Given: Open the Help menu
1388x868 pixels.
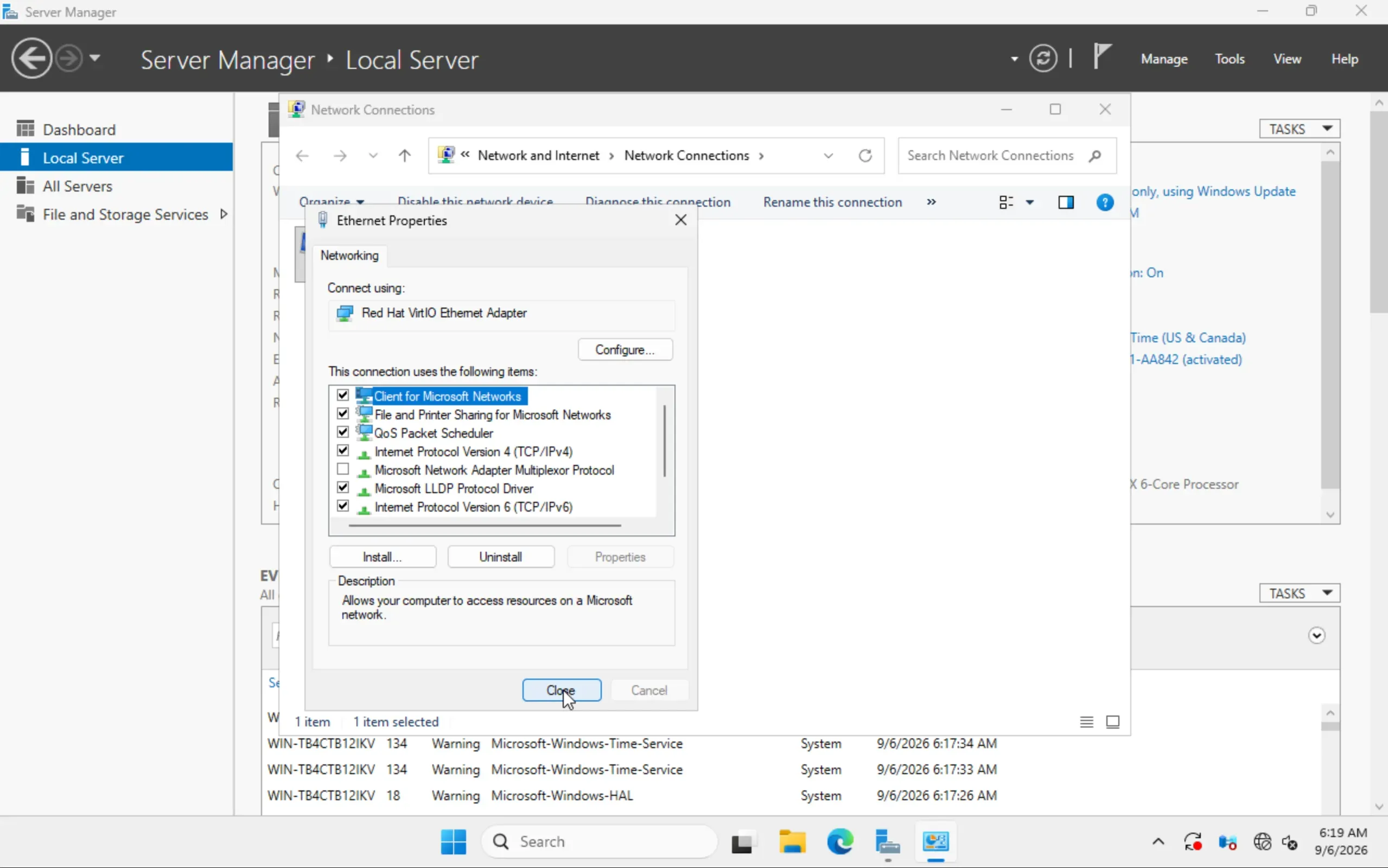Looking at the screenshot, I should pos(1345,59).
